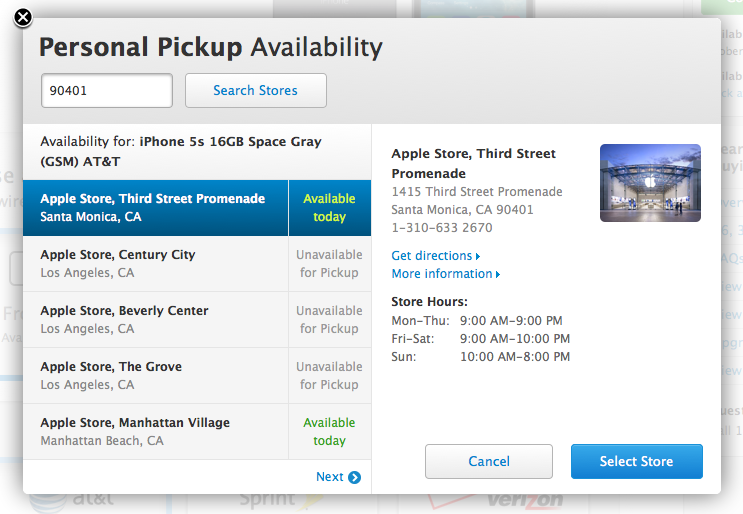Click the Next arrow circle icon
Viewport: 743px width, 514px height.
coord(354,477)
